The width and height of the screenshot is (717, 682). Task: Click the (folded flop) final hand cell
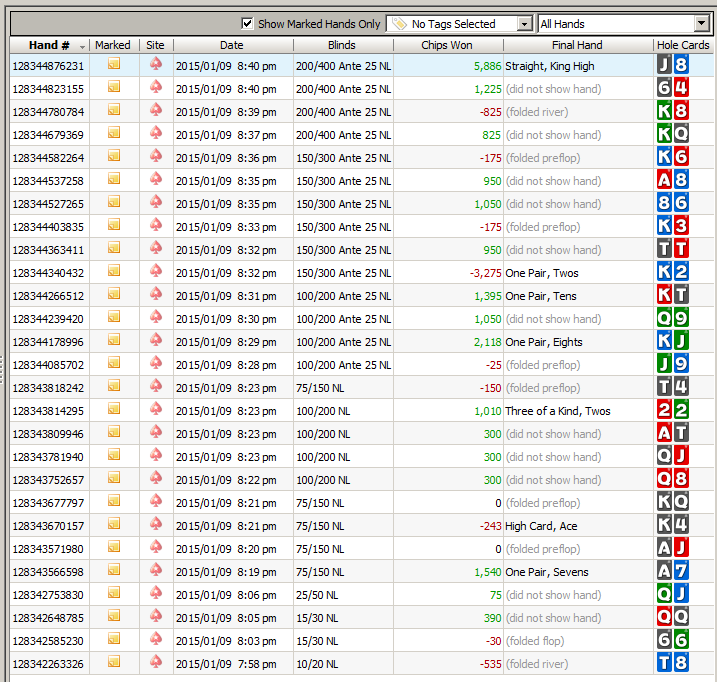(535, 641)
